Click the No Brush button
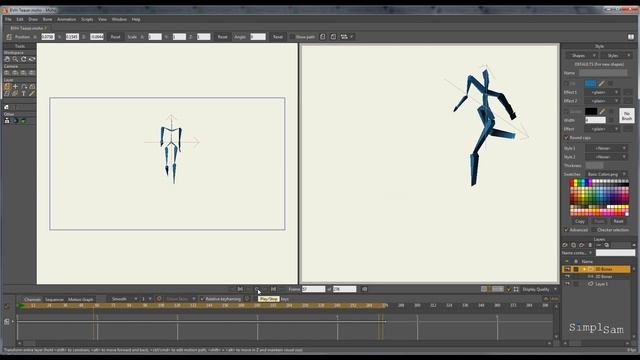The image size is (640, 360). coord(627,116)
